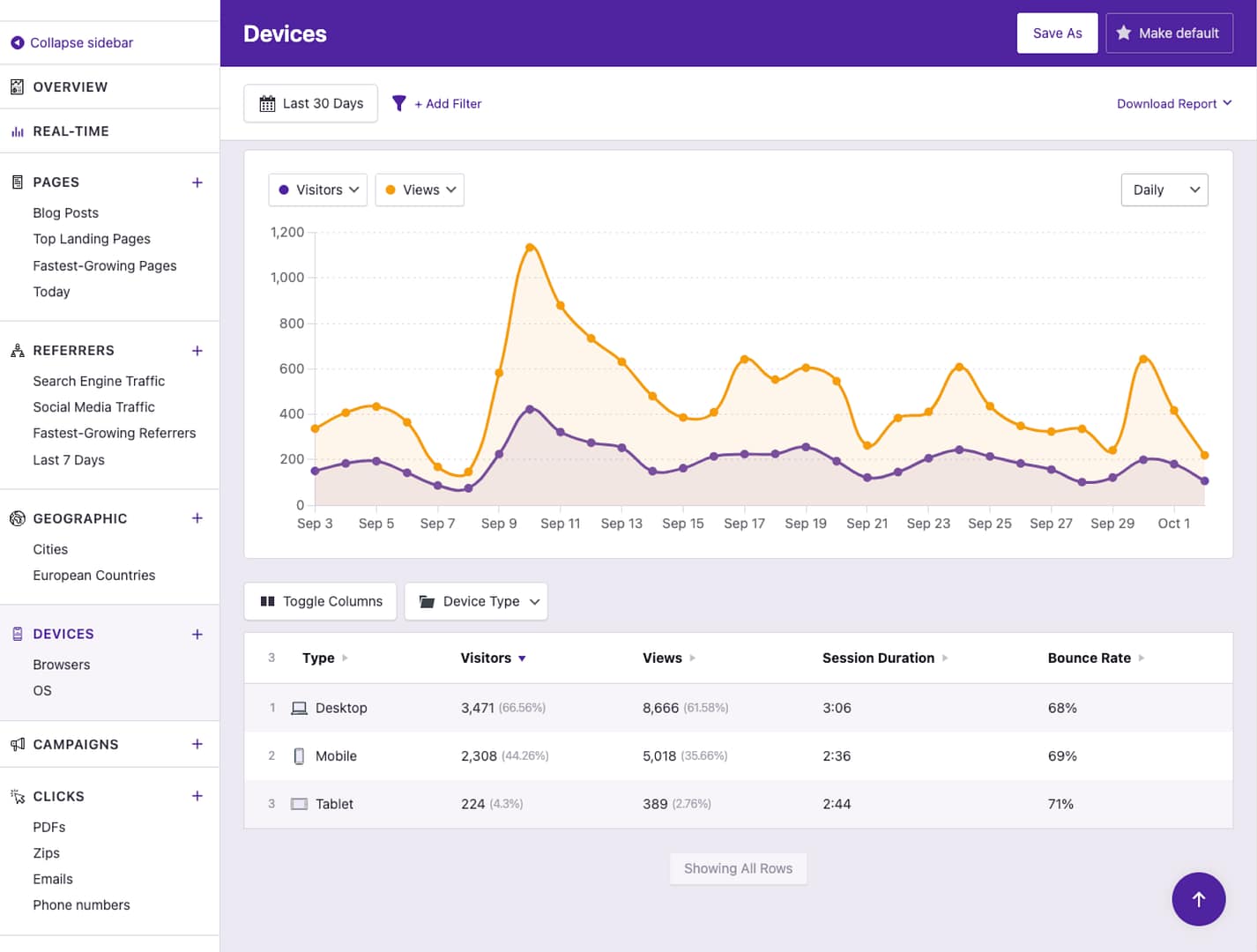Click the Pages document icon
The image size is (1257, 952).
click(x=15, y=182)
